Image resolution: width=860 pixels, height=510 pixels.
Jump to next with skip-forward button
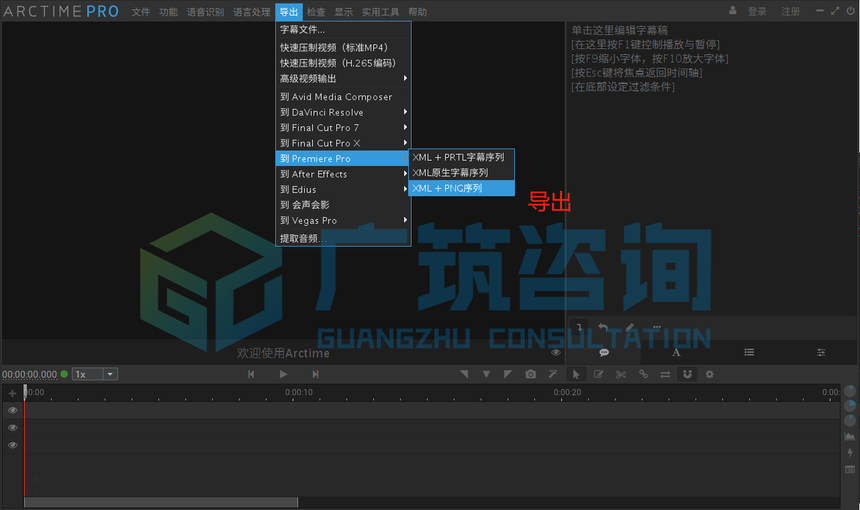tap(315, 375)
